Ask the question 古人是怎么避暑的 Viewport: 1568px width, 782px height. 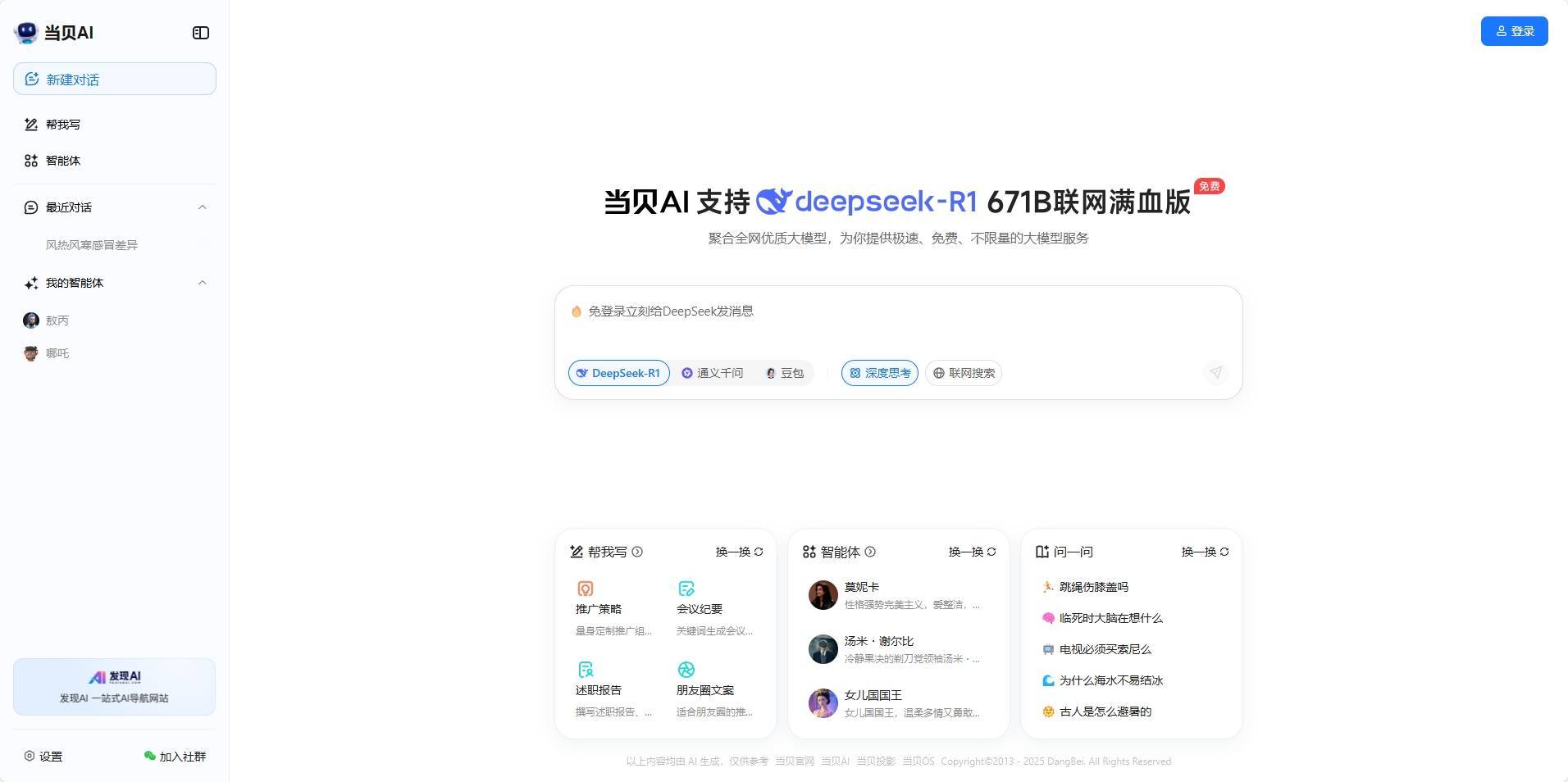[x=1097, y=712]
